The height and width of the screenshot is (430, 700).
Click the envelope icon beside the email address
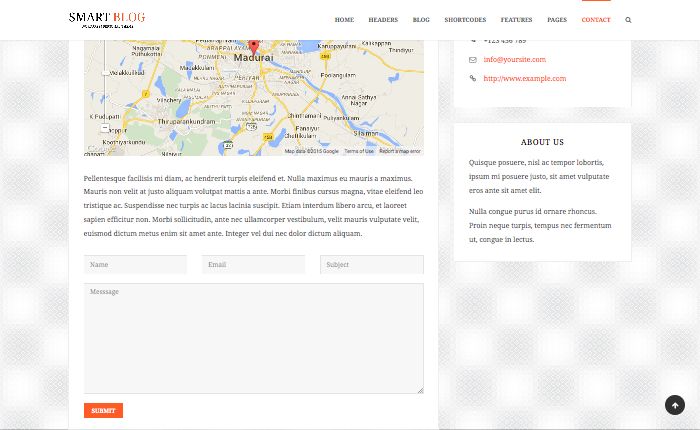tap(473, 60)
